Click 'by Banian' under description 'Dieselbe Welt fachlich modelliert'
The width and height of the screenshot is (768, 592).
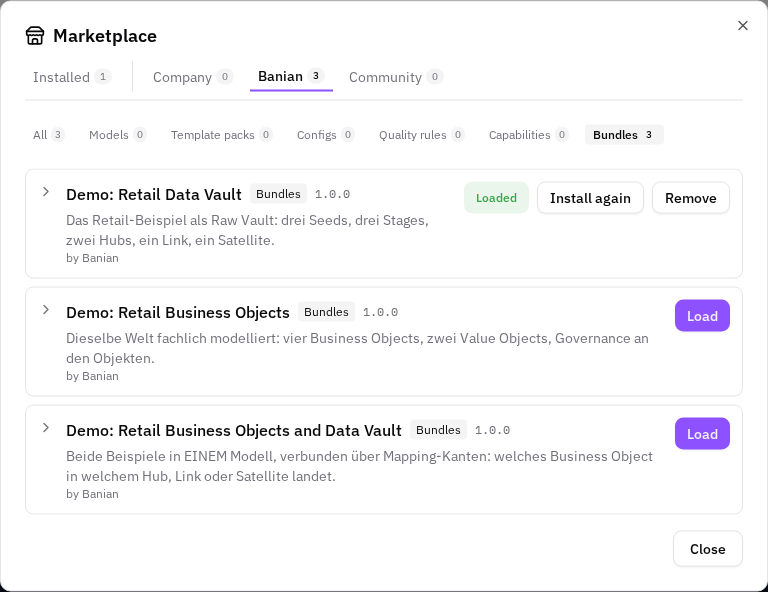click(x=92, y=376)
